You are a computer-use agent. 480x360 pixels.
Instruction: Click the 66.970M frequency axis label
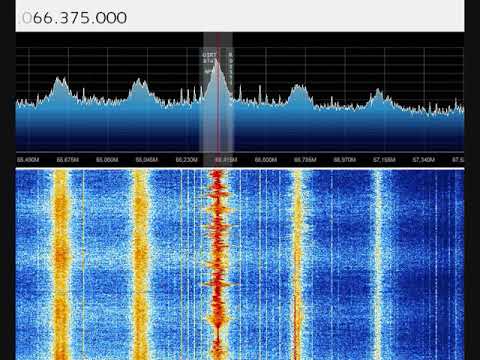click(345, 160)
